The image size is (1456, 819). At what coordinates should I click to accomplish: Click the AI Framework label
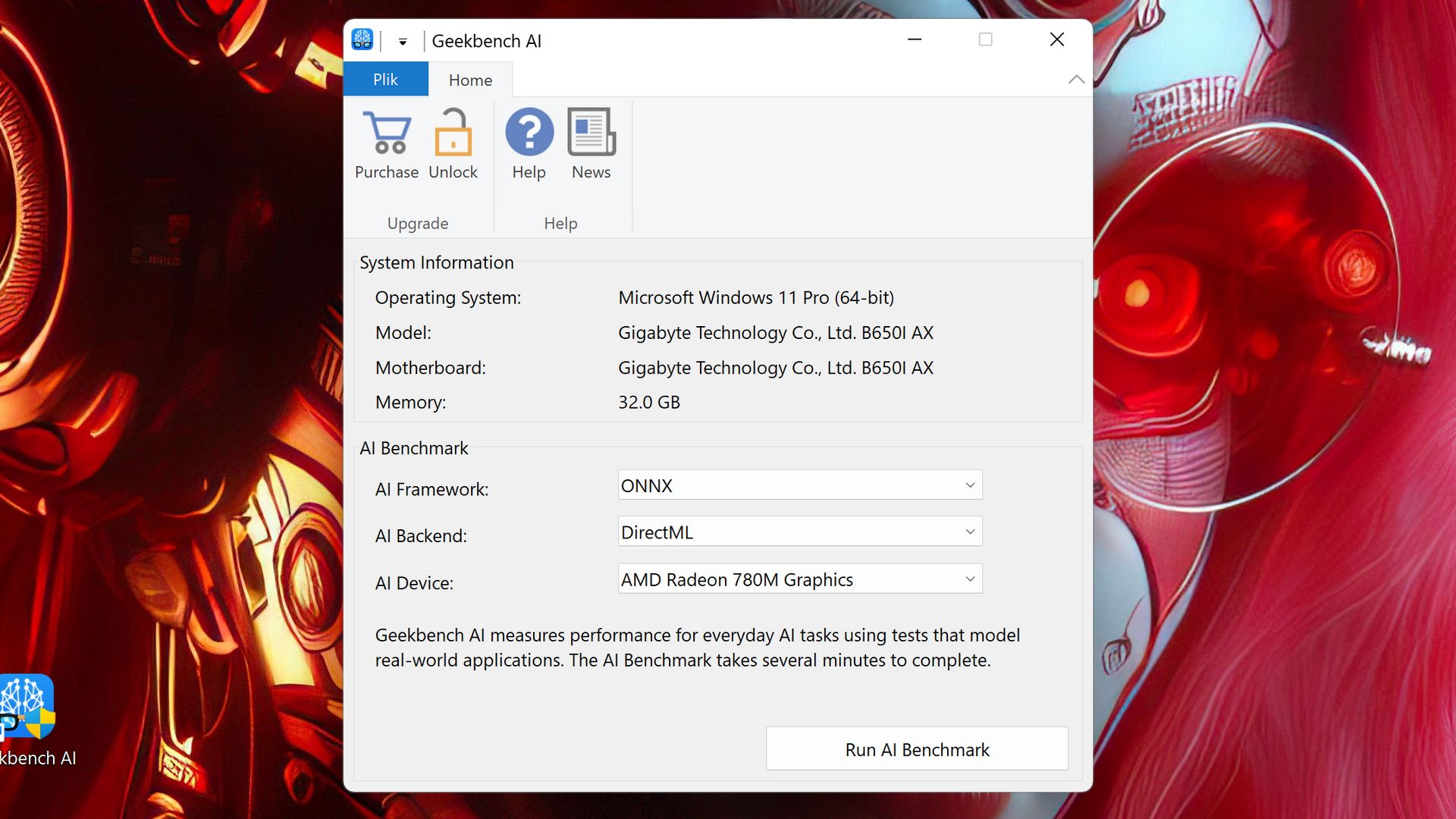(431, 490)
